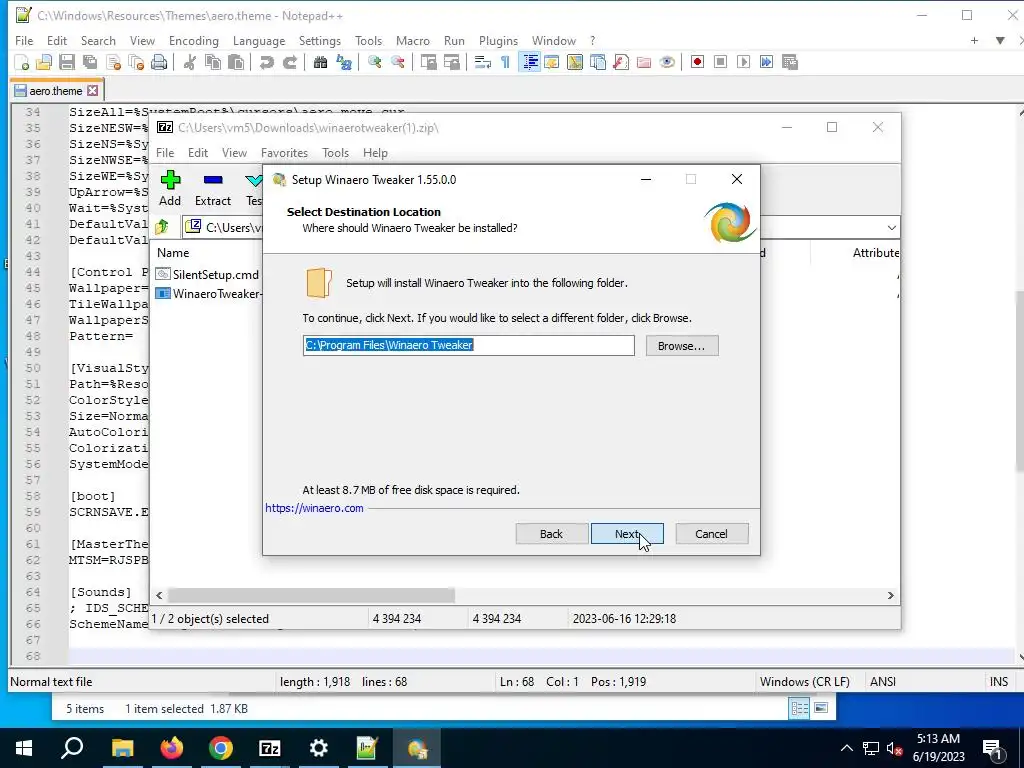The width and height of the screenshot is (1024, 768).
Task: Click the Save All toolbar icon
Action: 89,62
